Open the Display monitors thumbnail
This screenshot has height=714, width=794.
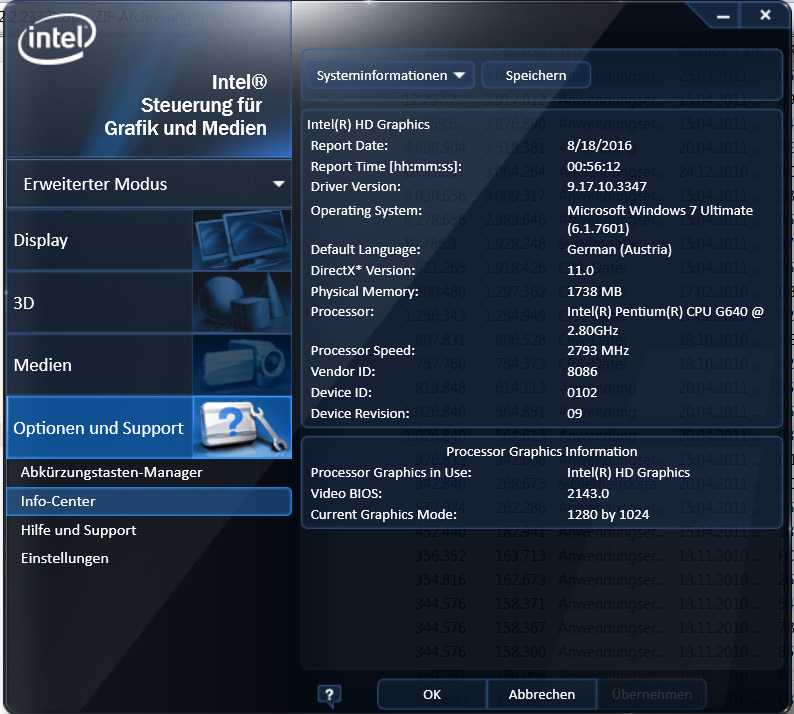pyautogui.click(x=242, y=240)
